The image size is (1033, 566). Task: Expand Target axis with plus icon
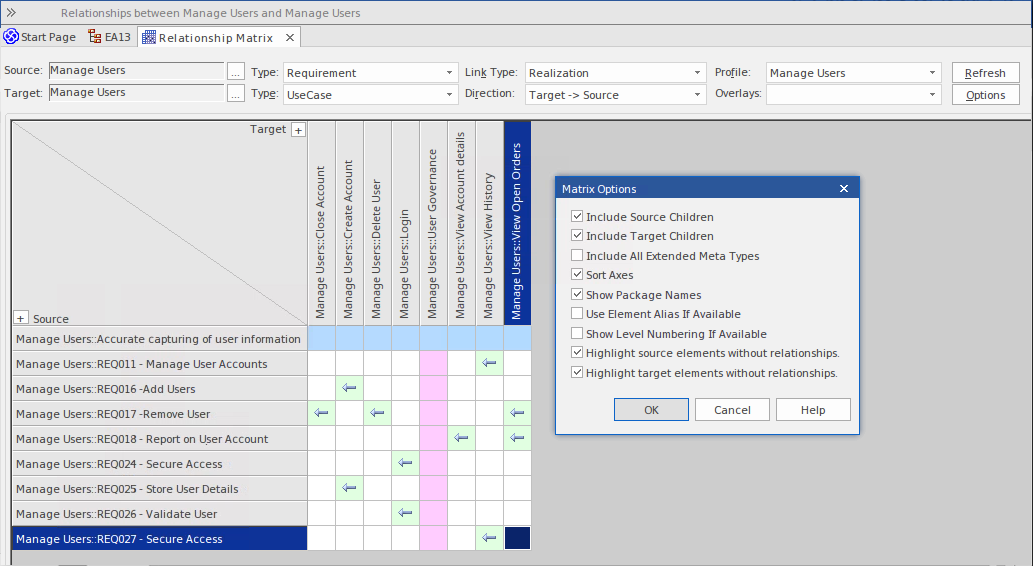point(297,130)
